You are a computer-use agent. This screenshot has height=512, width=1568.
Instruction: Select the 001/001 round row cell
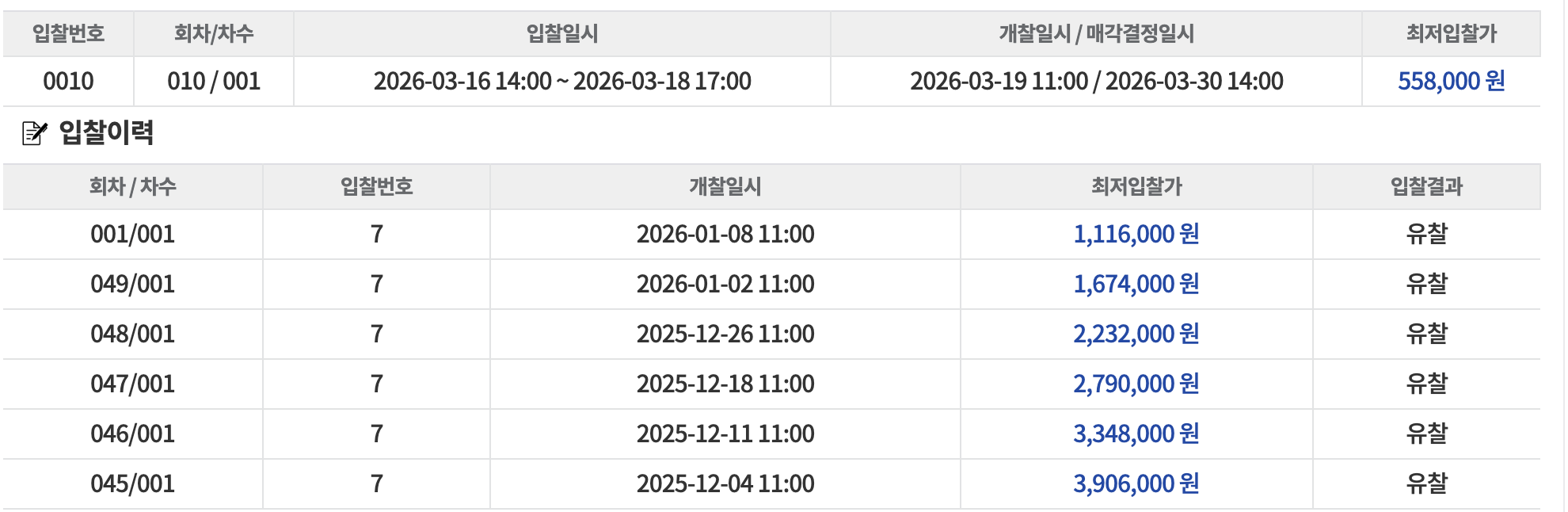(x=132, y=234)
